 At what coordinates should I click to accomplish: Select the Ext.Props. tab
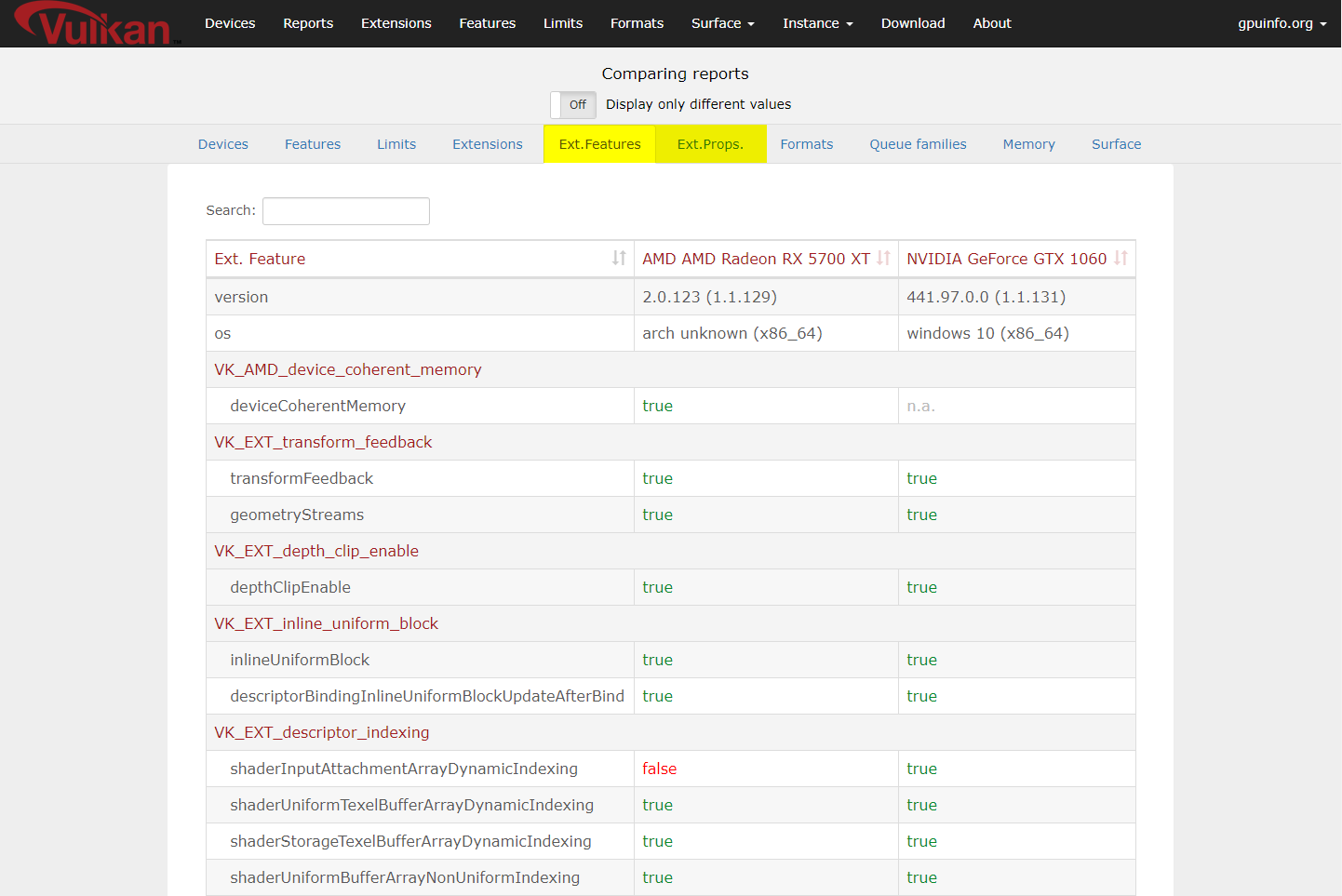[x=711, y=144]
